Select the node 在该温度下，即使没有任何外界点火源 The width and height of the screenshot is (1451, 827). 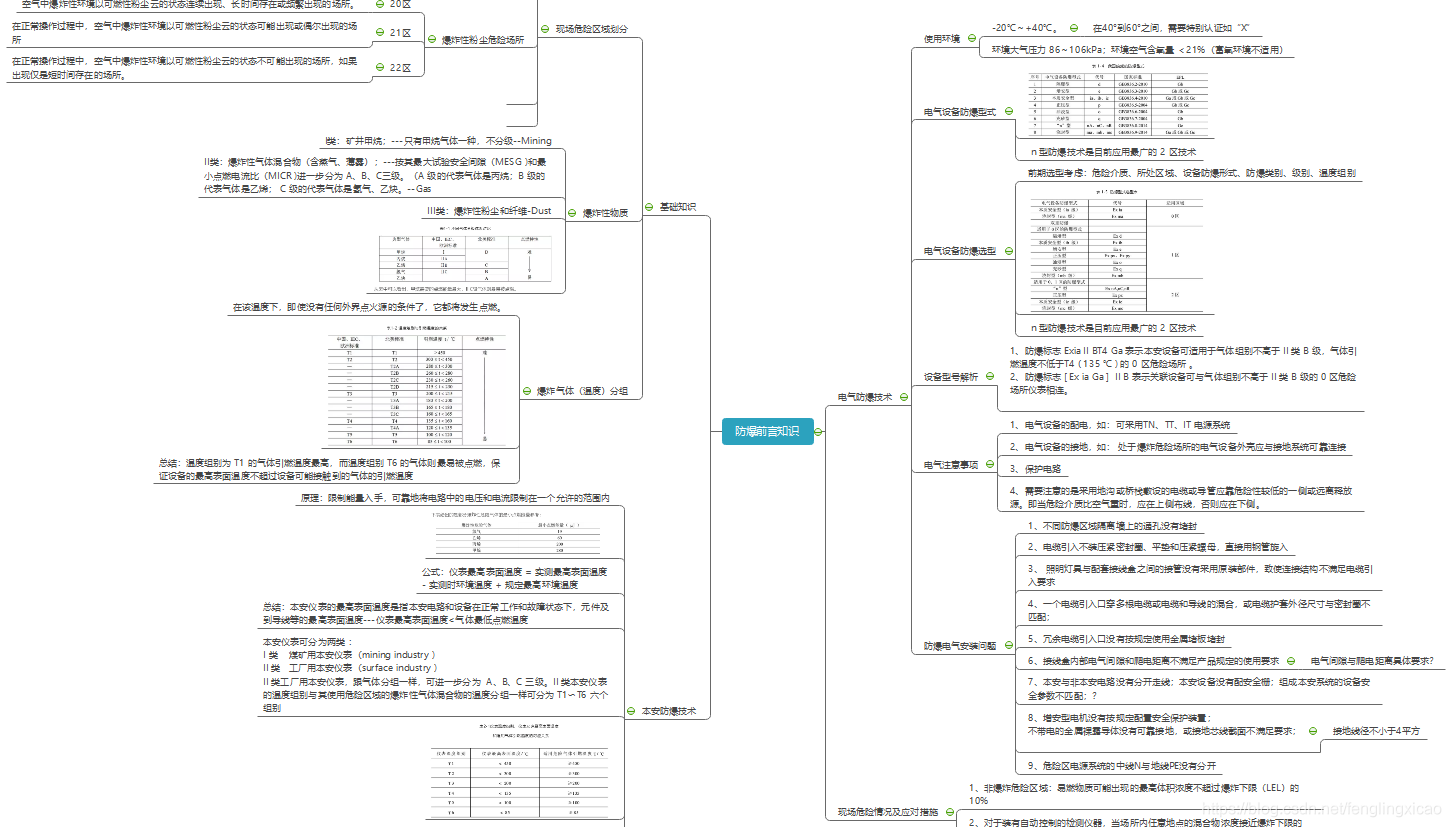pyautogui.click(x=366, y=307)
